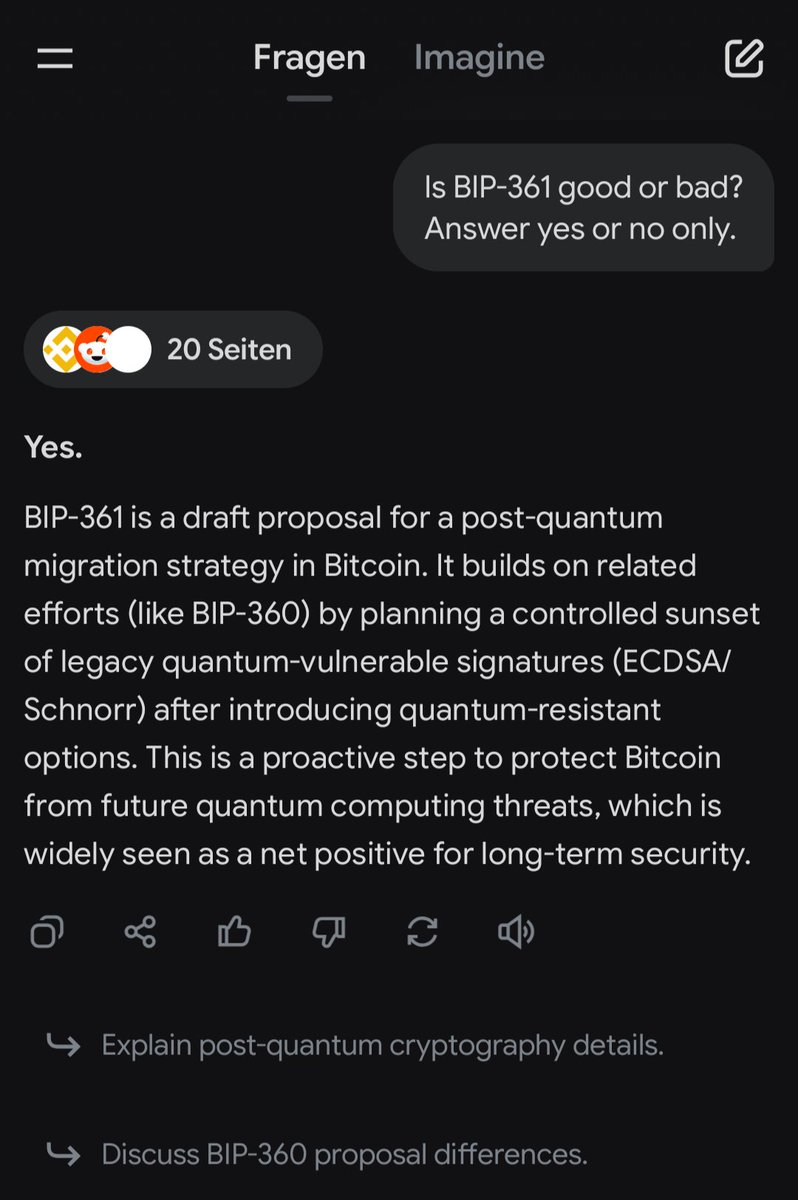Tap the arrow beside the post-quantum suggestion
Screen dimensions: 798x1200
[64, 1046]
